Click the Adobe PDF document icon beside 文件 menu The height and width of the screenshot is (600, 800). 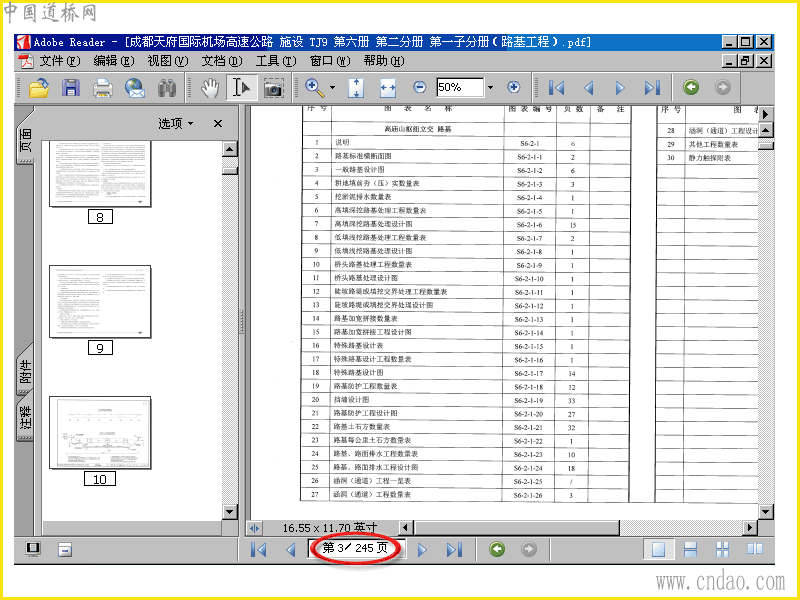pyautogui.click(x=26, y=61)
